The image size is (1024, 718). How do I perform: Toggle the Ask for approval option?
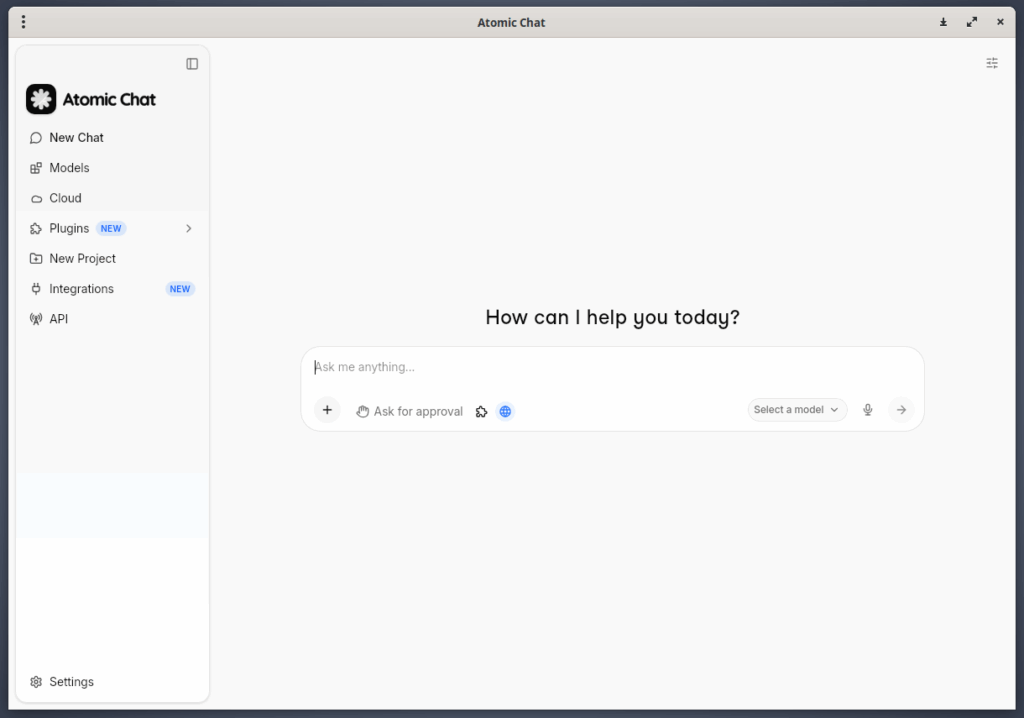point(409,412)
